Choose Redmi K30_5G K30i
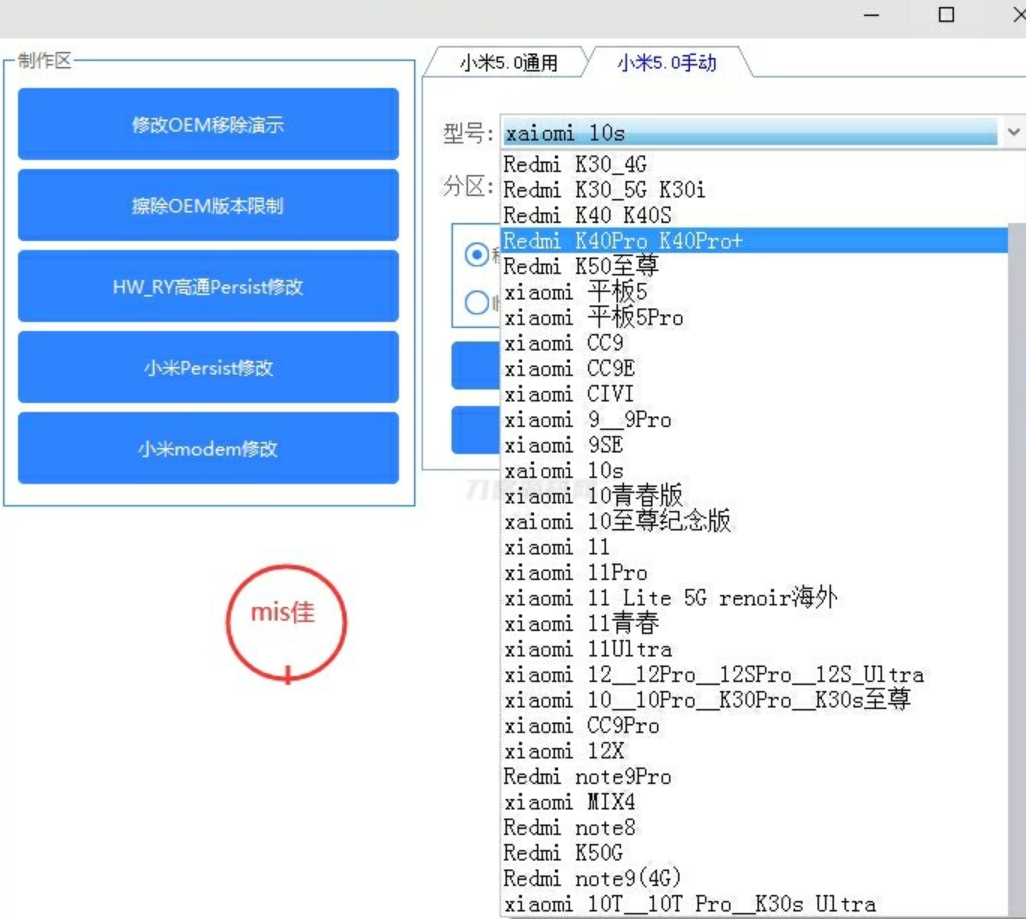 pos(754,190)
